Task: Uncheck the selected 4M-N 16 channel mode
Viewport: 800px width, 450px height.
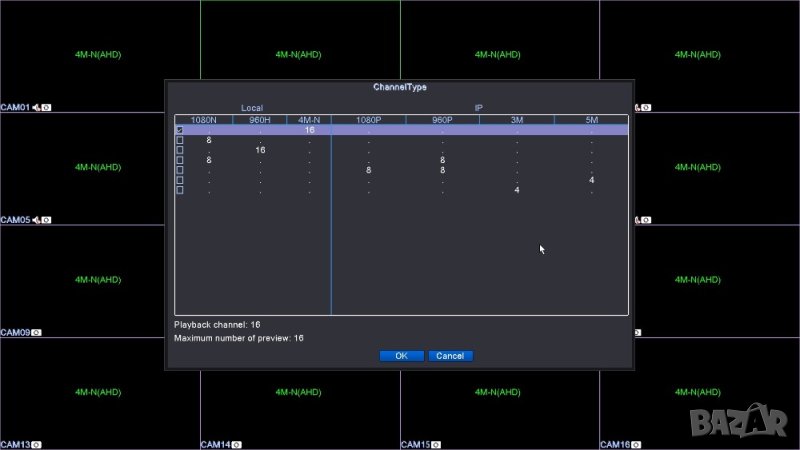Action: [180, 130]
